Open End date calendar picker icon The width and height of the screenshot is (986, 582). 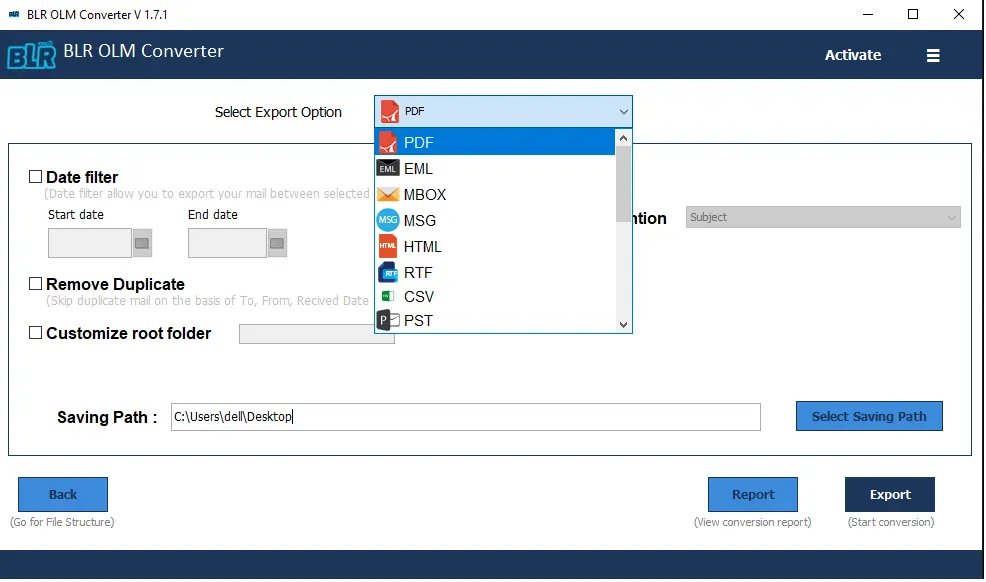277,243
